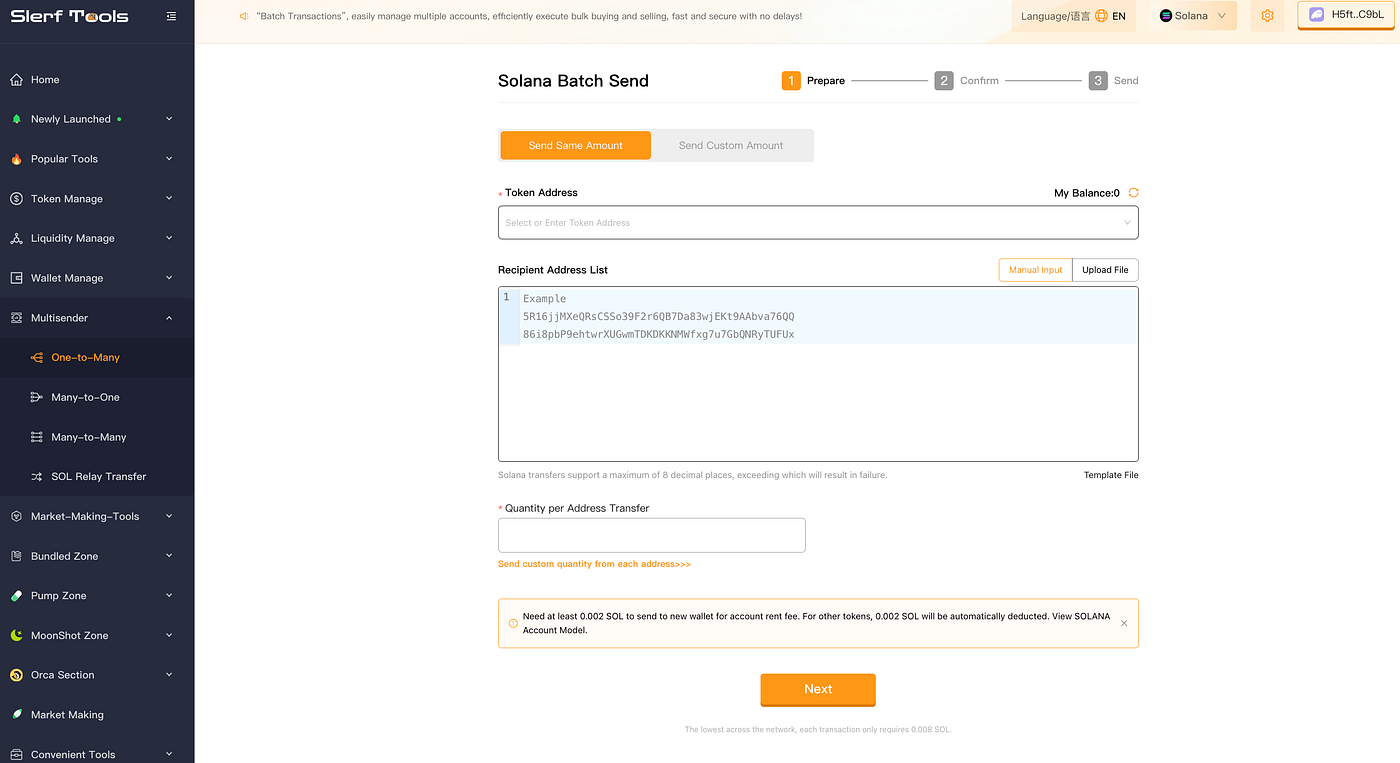The width and height of the screenshot is (1400, 763).
Task: Open wallet H5ft..C9bL button
Action: 1345,15
